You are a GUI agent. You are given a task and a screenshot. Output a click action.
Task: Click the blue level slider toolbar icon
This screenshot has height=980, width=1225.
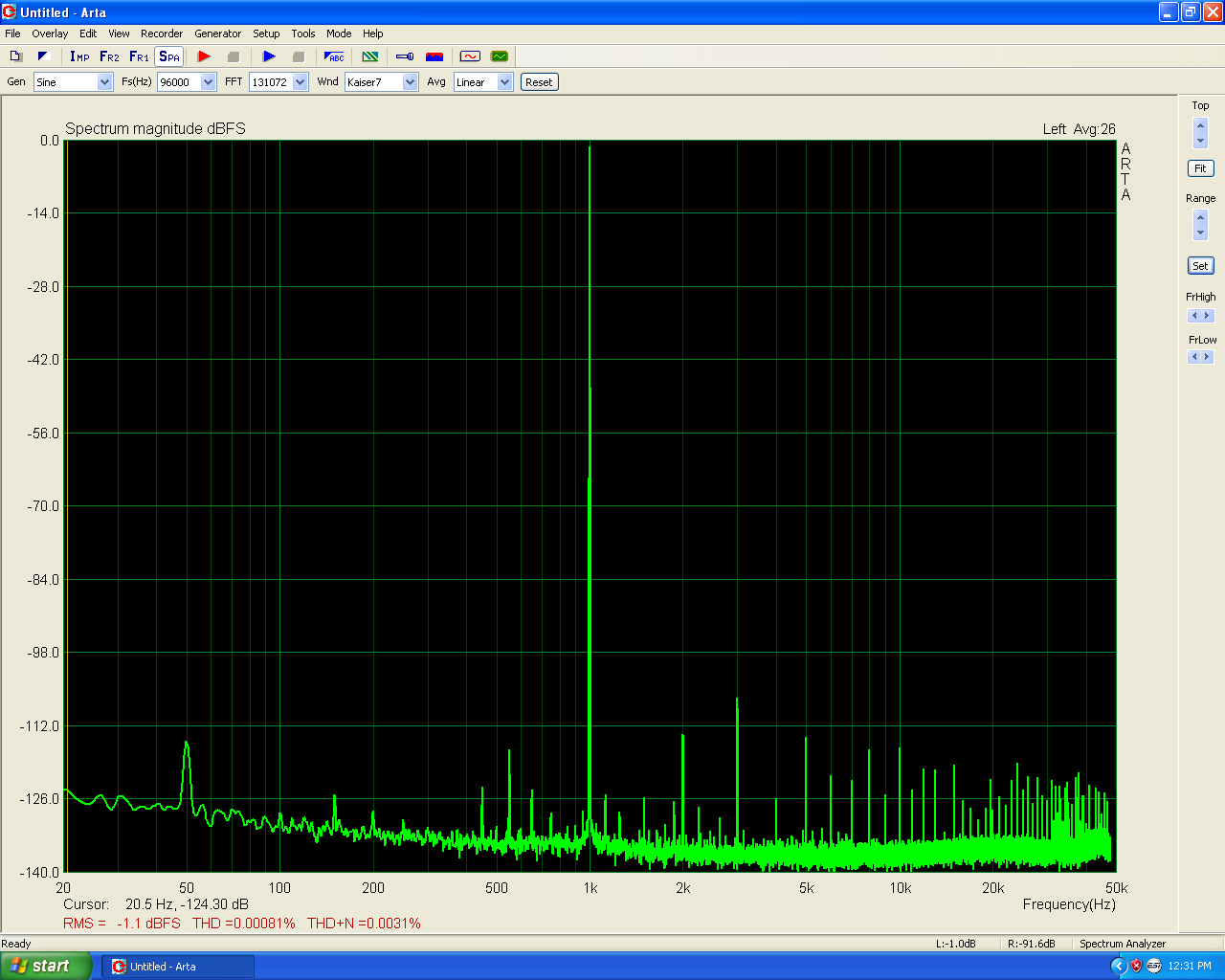(x=405, y=56)
